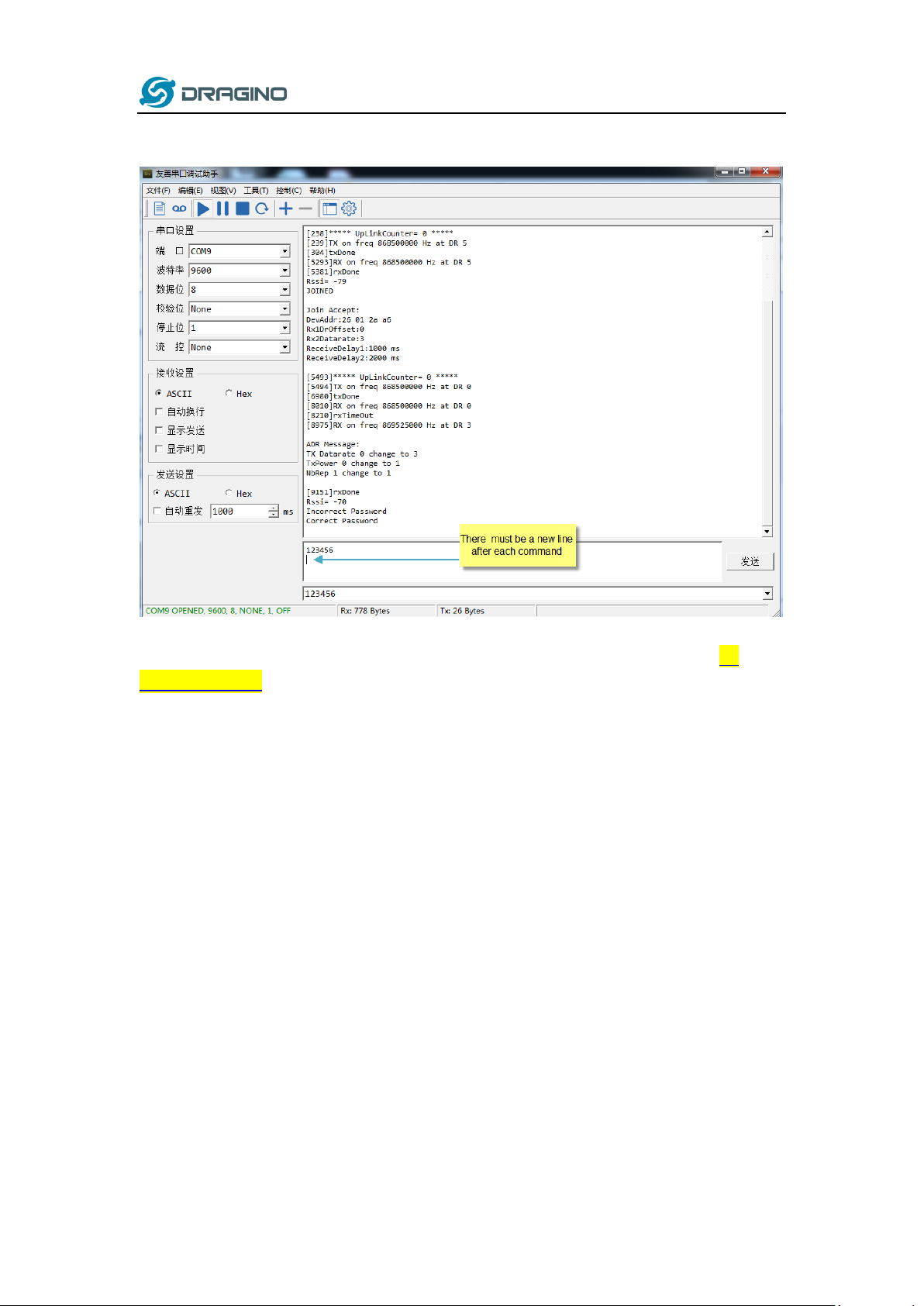Viewport: 924px width, 1306px height.
Task: Expand the stop bits dropdown showing 1
Action: 285,328
